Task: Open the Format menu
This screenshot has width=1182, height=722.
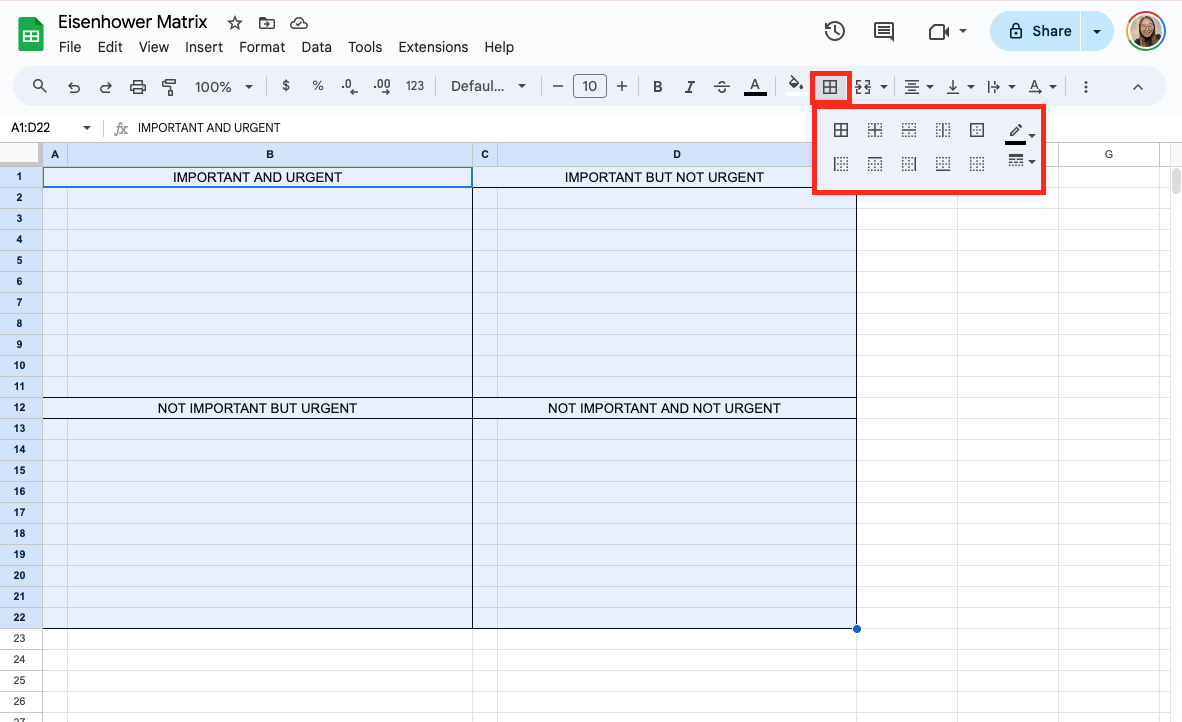Action: (262, 47)
